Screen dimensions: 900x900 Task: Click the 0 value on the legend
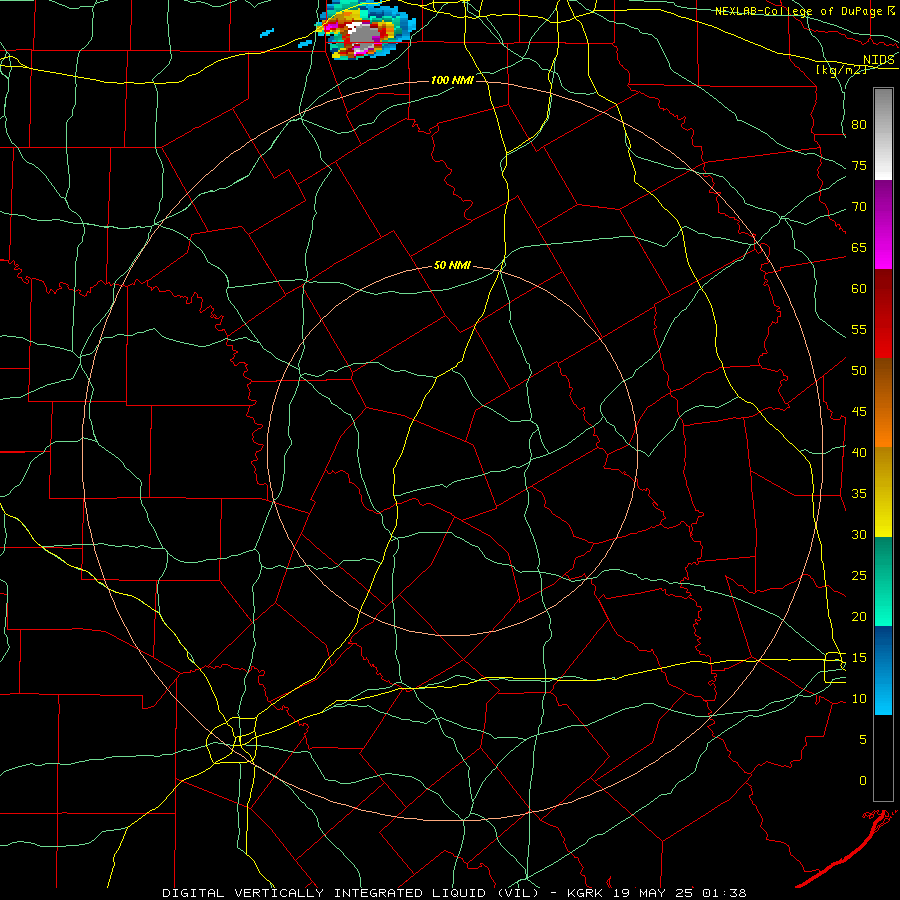pyautogui.click(x=863, y=781)
